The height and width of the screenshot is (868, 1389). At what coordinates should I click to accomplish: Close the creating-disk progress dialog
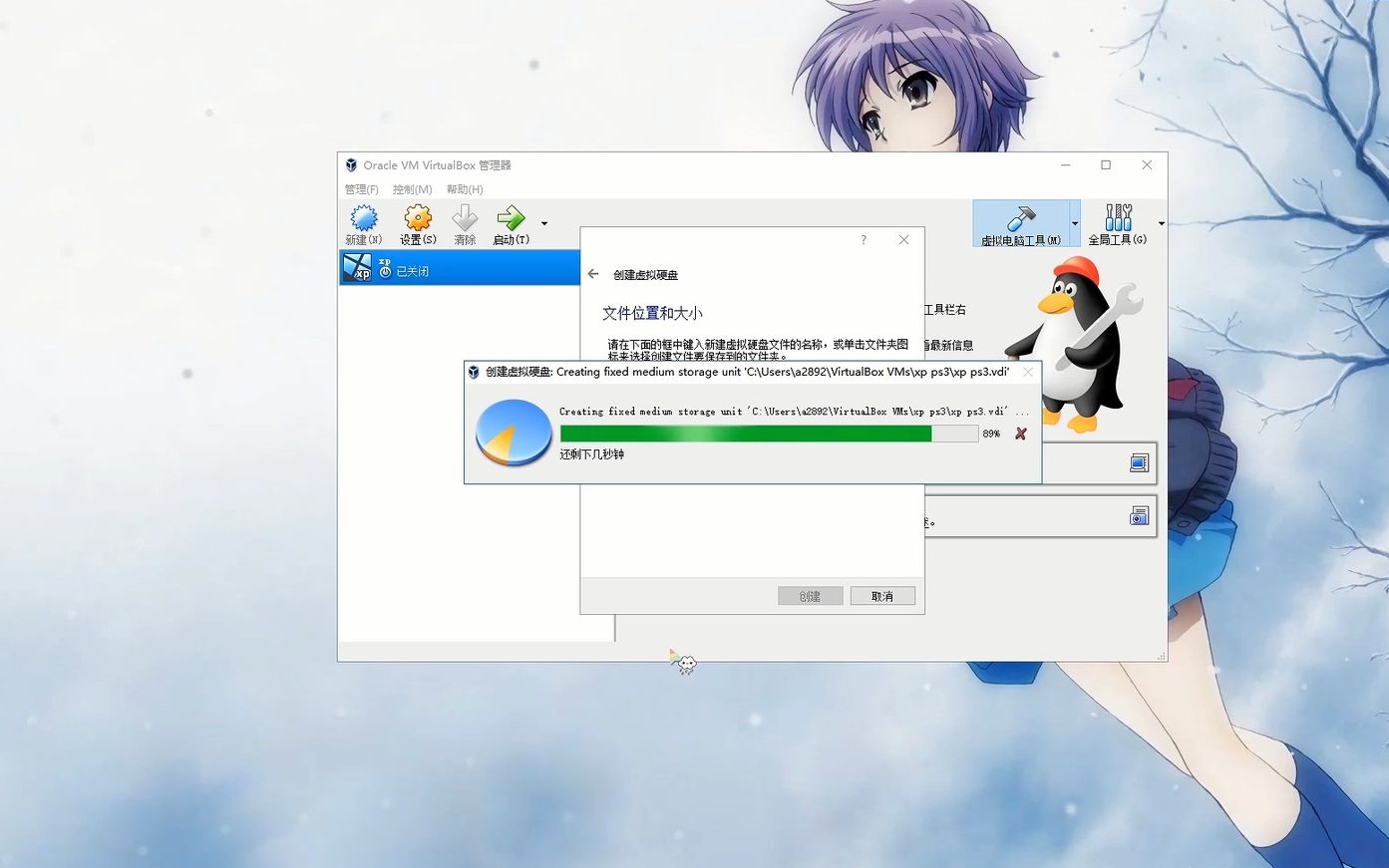pyautogui.click(x=1027, y=372)
